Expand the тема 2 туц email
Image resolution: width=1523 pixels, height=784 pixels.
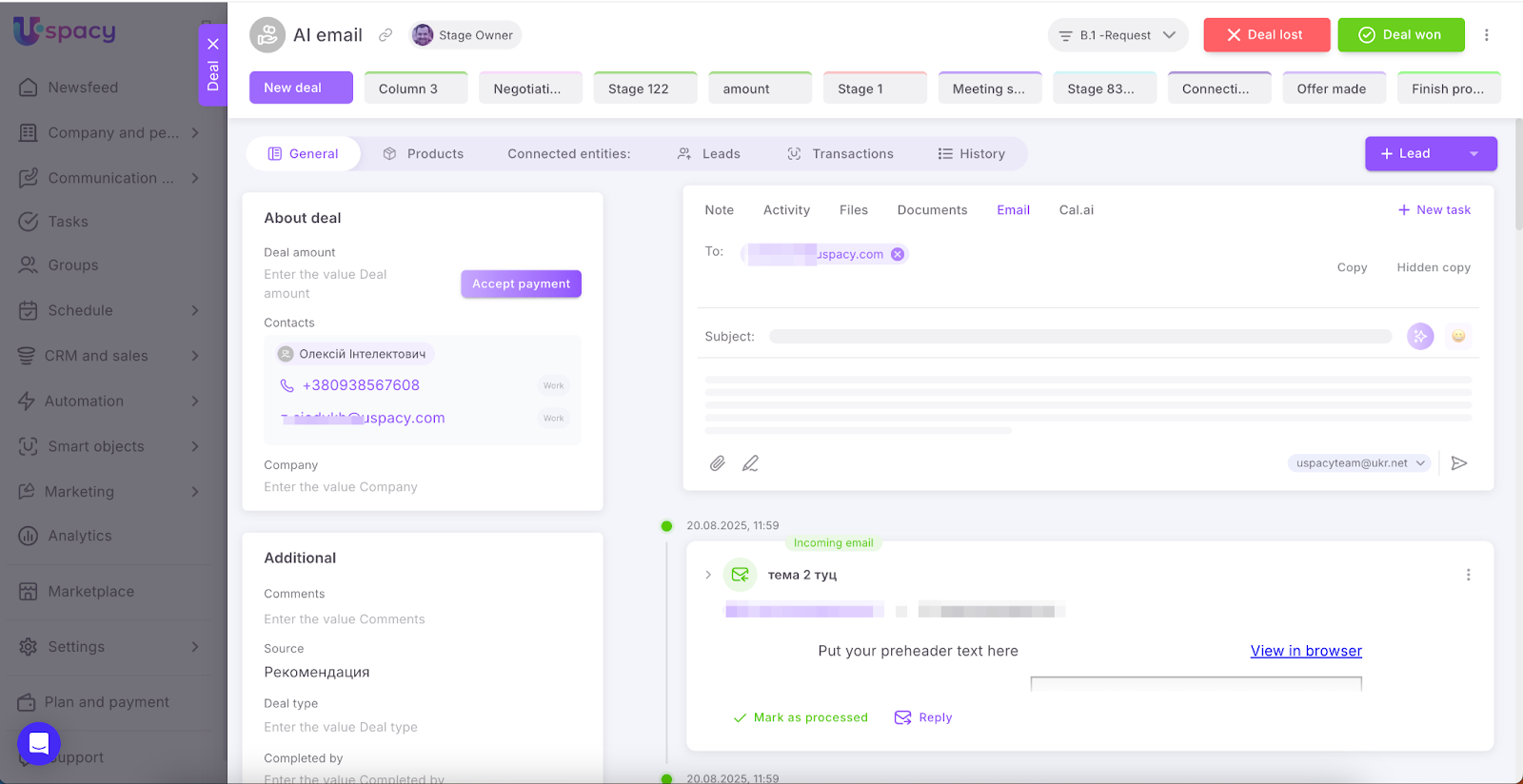tap(708, 575)
